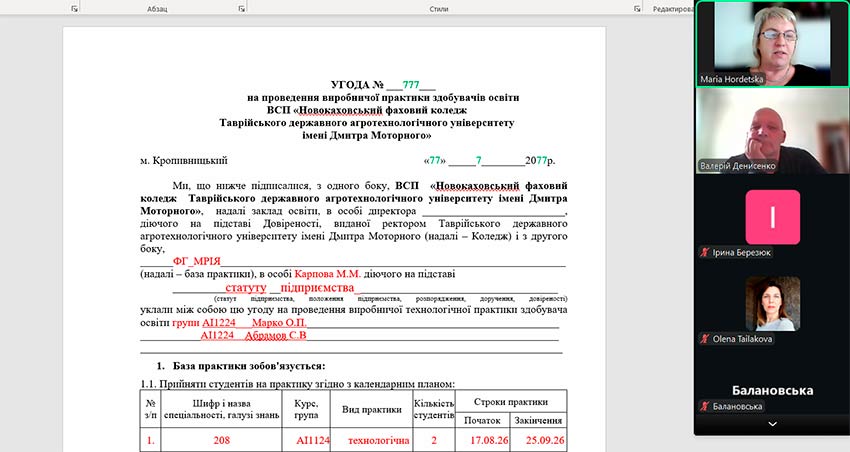Click the line Прийняти студентів на практику

coord(298,384)
